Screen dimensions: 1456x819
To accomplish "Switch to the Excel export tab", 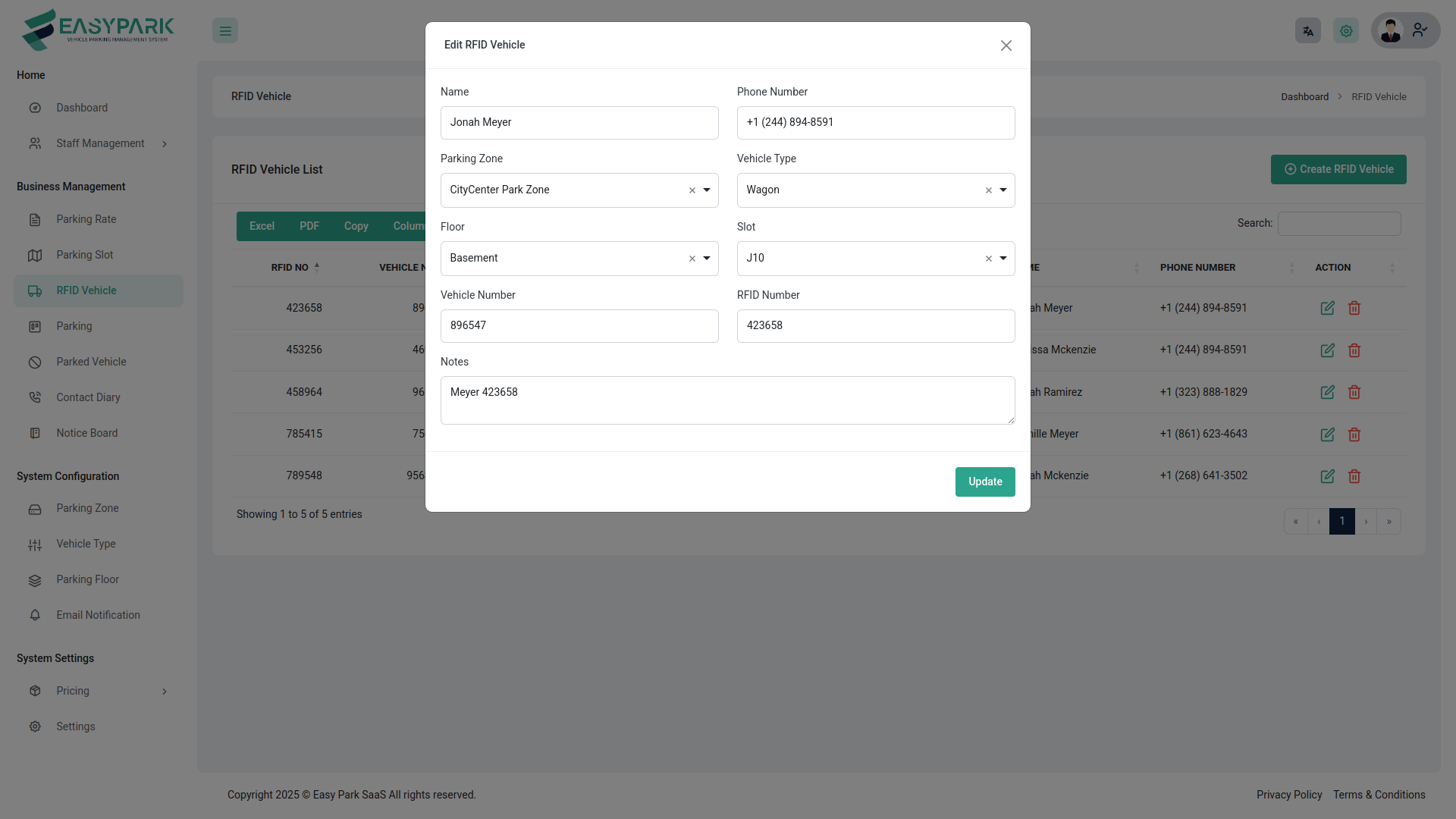I will click(261, 226).
